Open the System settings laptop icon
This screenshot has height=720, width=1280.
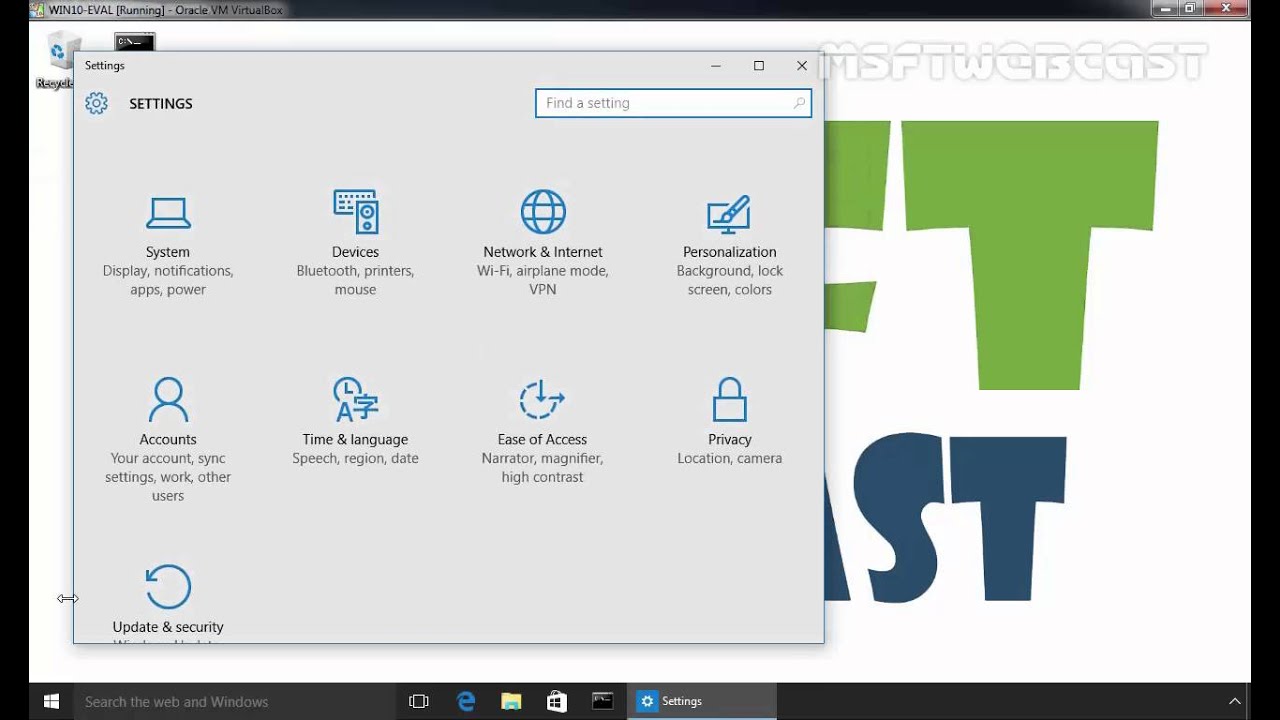[168, 213]
